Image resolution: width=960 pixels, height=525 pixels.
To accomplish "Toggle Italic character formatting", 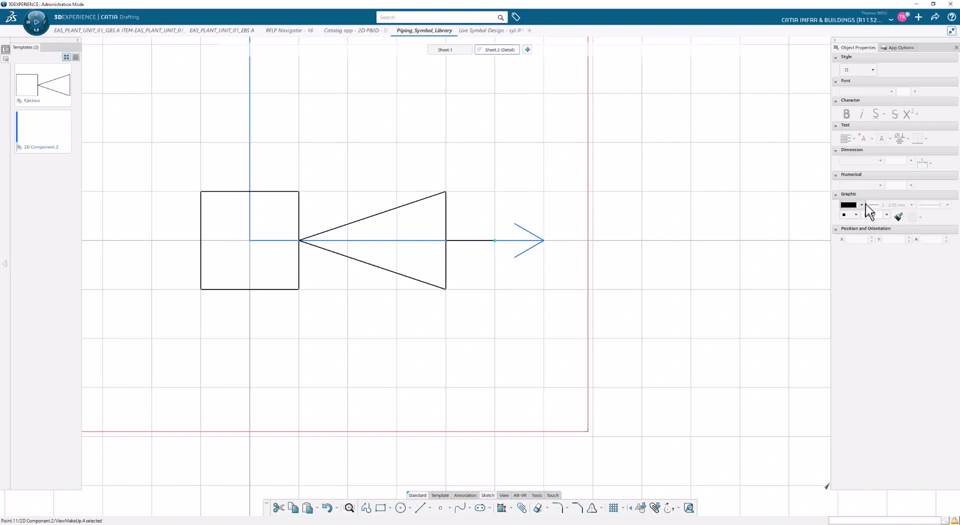I will tap(861, 114).
